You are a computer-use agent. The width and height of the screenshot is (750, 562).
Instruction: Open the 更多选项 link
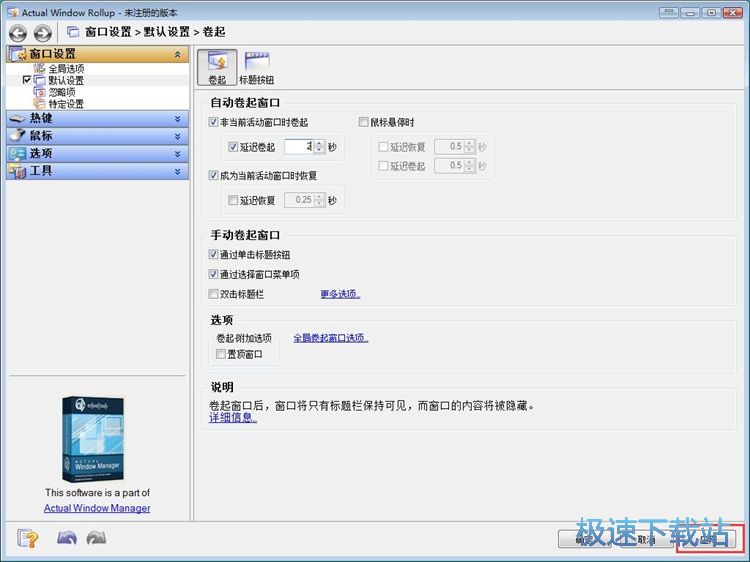(x=340, y=294)
